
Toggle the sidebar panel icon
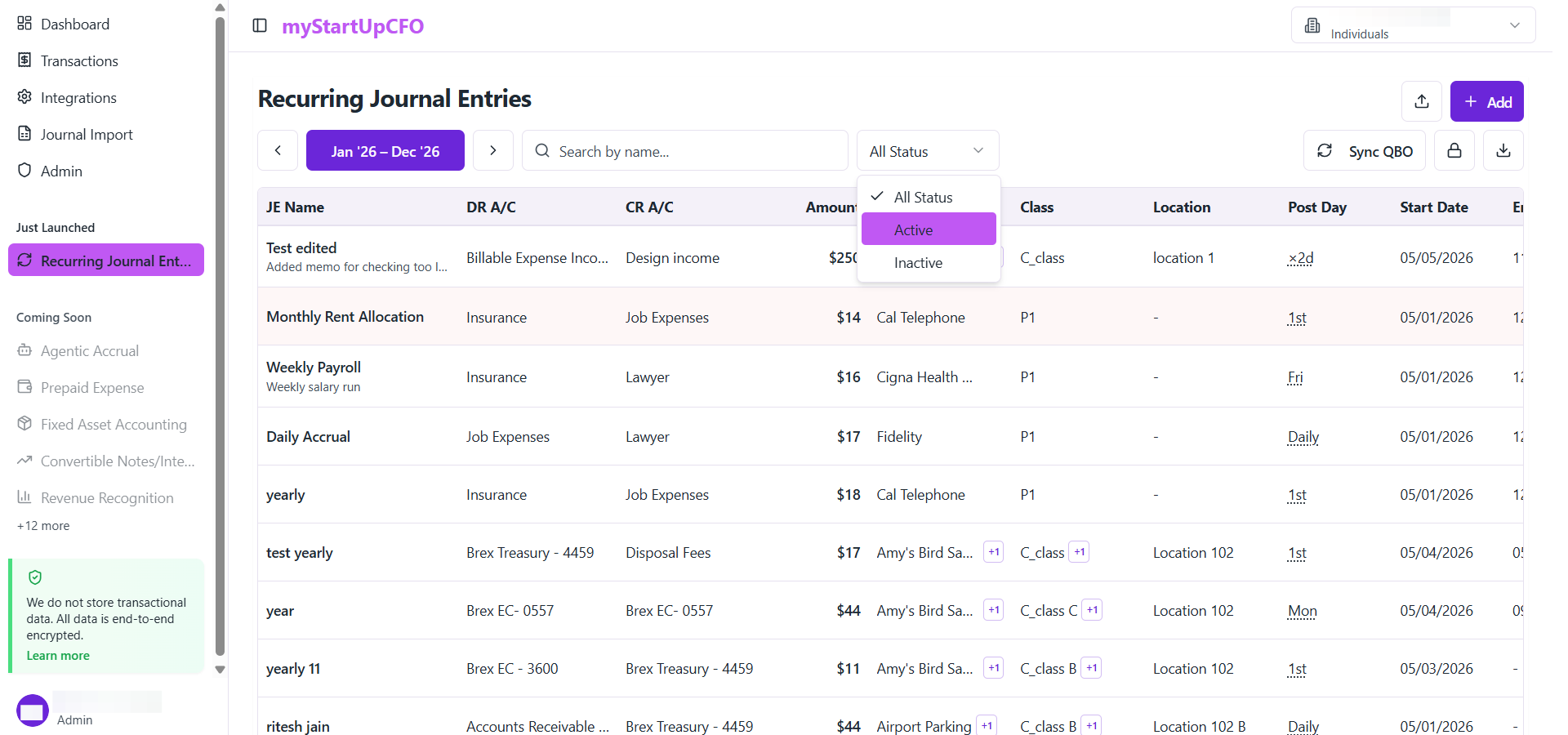pyautogui.click(x=260, y=25)
